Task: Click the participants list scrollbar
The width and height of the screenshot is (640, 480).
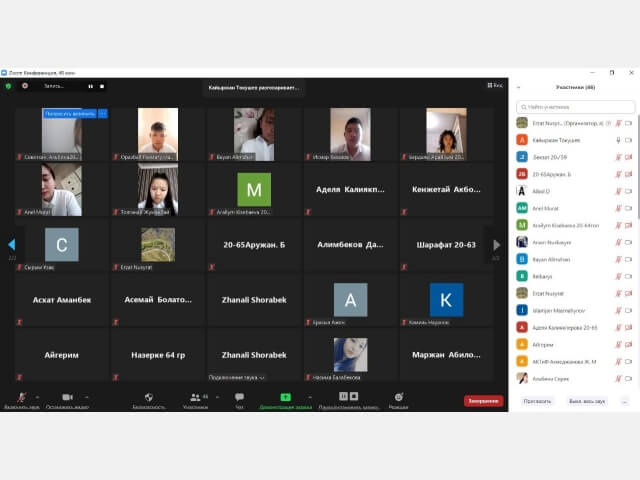Action: coord(638,167)
